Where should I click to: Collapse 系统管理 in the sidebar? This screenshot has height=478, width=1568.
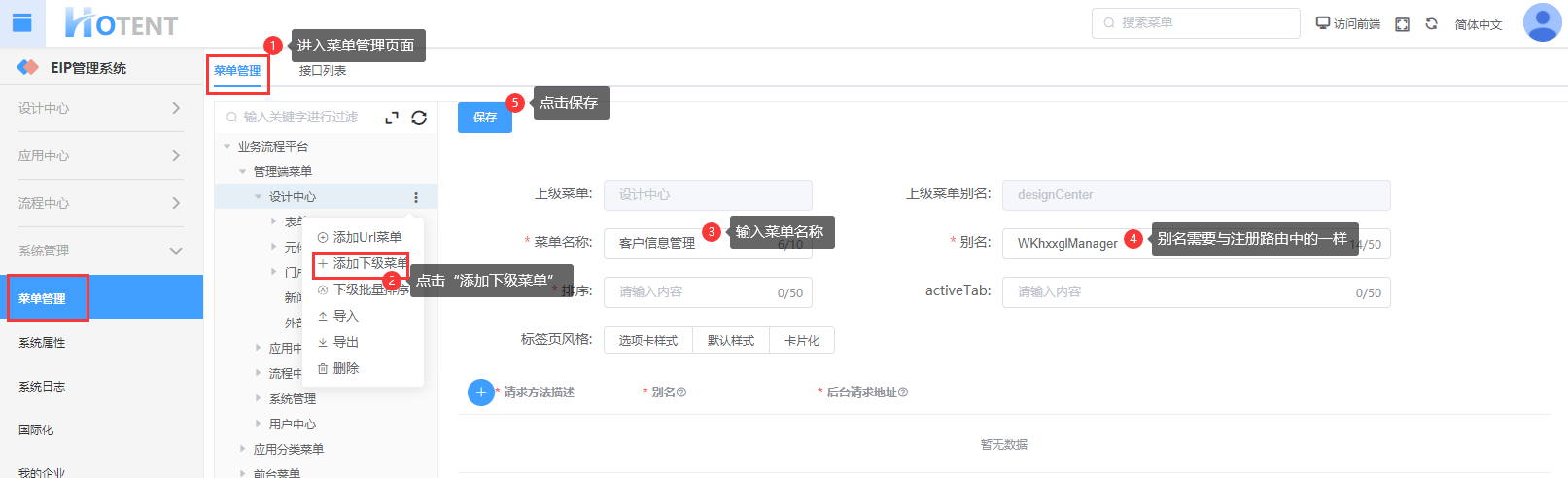point(101,251)
